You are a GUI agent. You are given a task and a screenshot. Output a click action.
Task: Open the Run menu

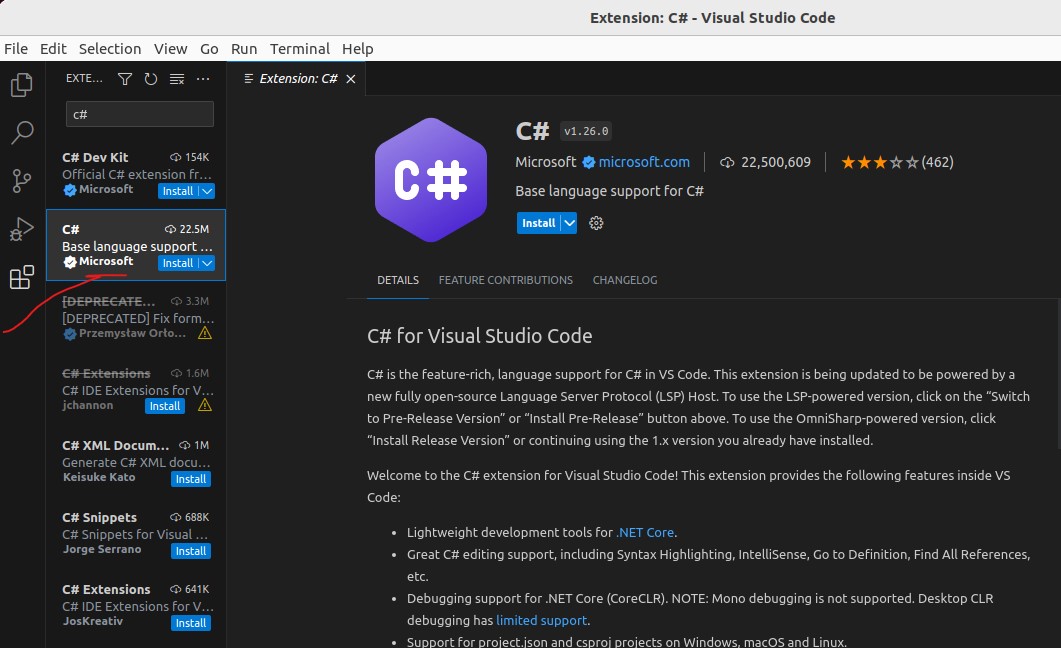244,49
